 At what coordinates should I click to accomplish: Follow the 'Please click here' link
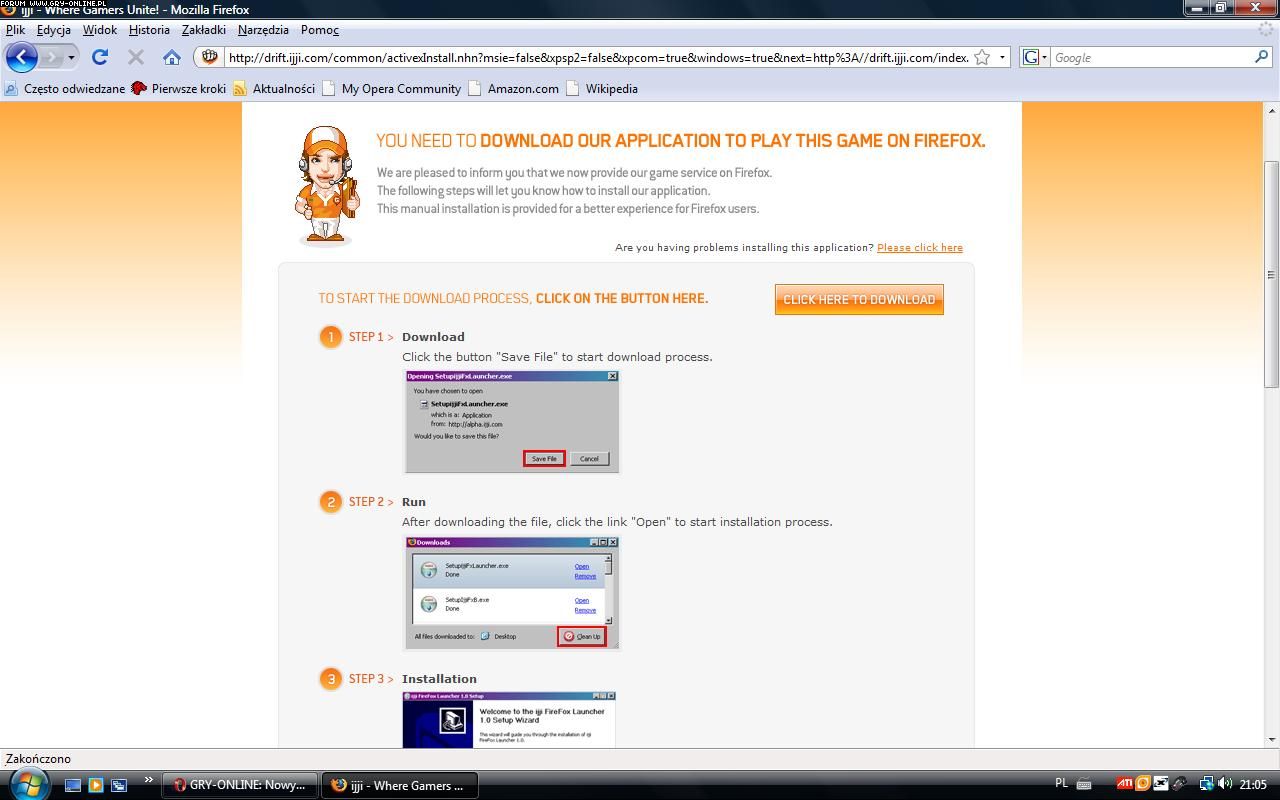[919, 247]
